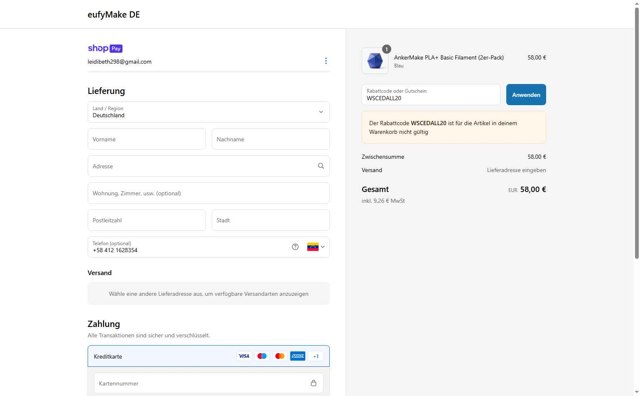The image size is (640, 396).
Task: Click the Zwischensumme label
Action: click(383, 157)
